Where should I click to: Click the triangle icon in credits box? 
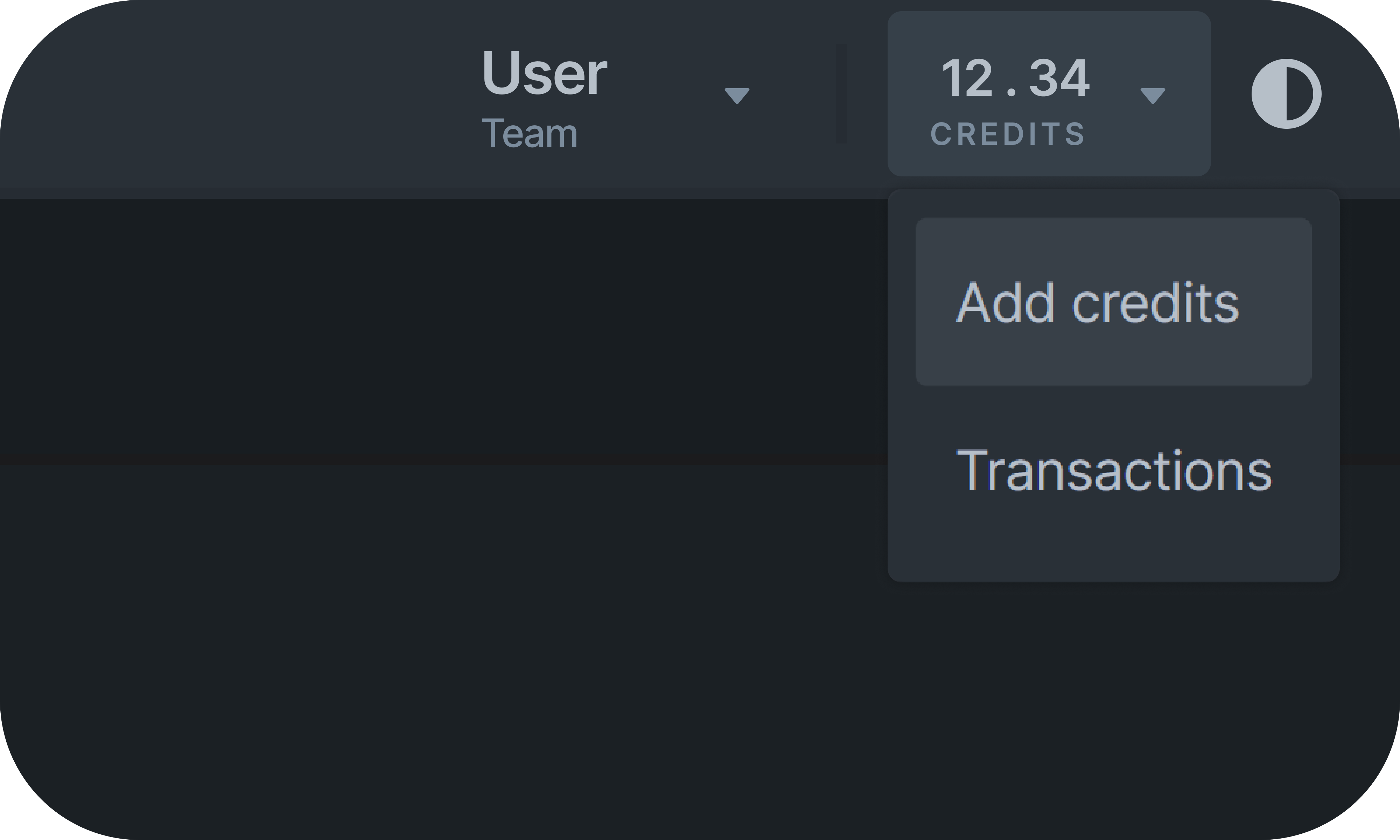[1152, 96]
